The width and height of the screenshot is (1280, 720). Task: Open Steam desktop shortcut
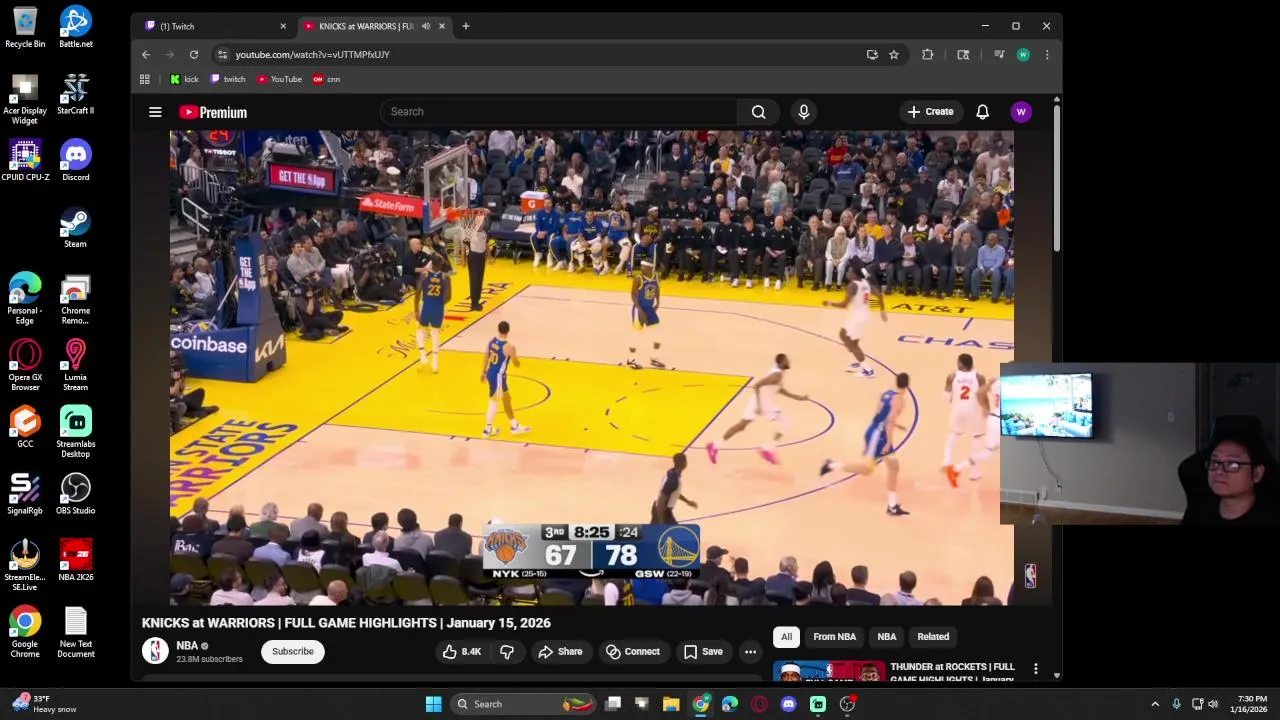click(75, 227)
